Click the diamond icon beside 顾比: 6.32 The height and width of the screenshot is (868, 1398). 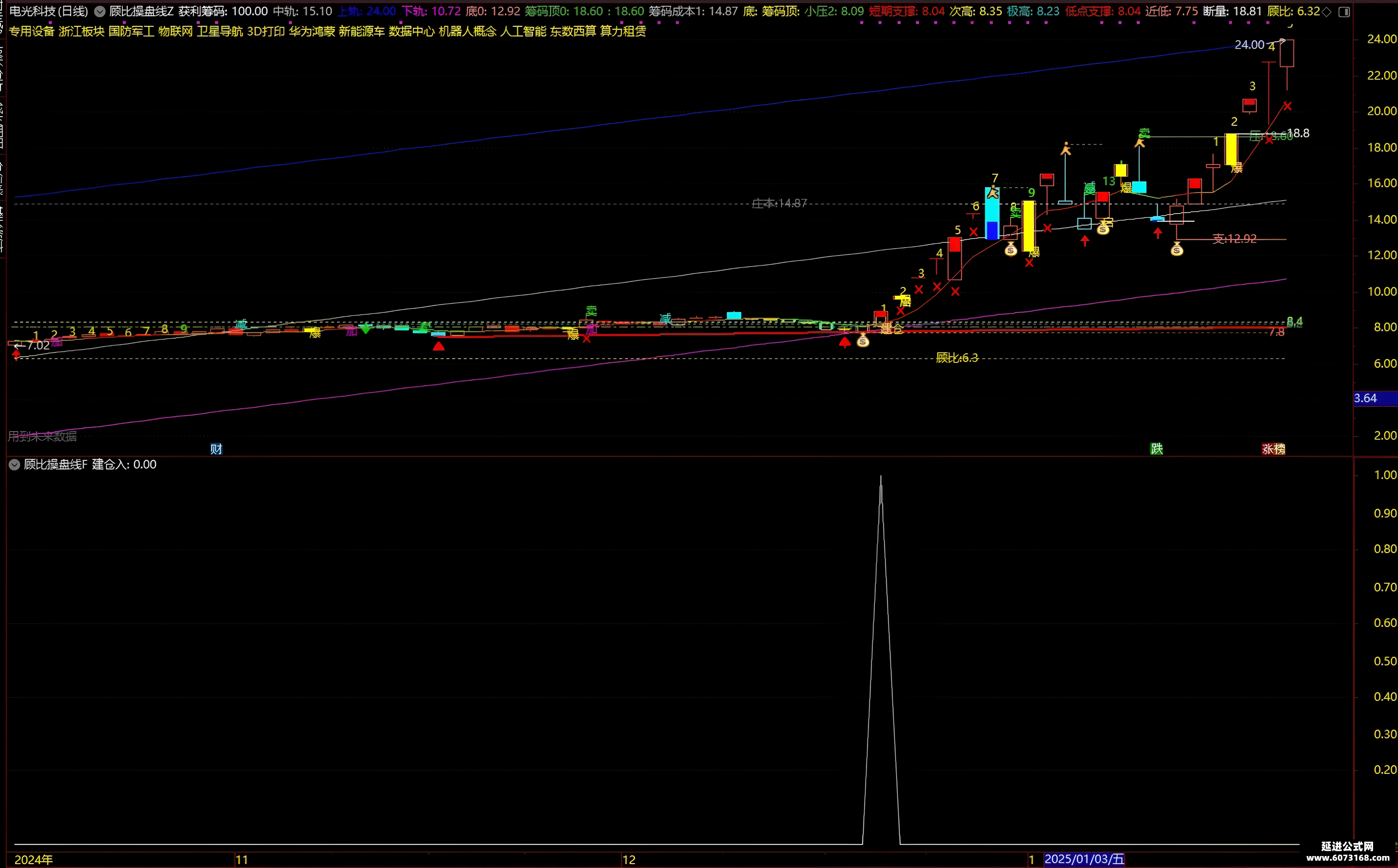[1326, 12]
